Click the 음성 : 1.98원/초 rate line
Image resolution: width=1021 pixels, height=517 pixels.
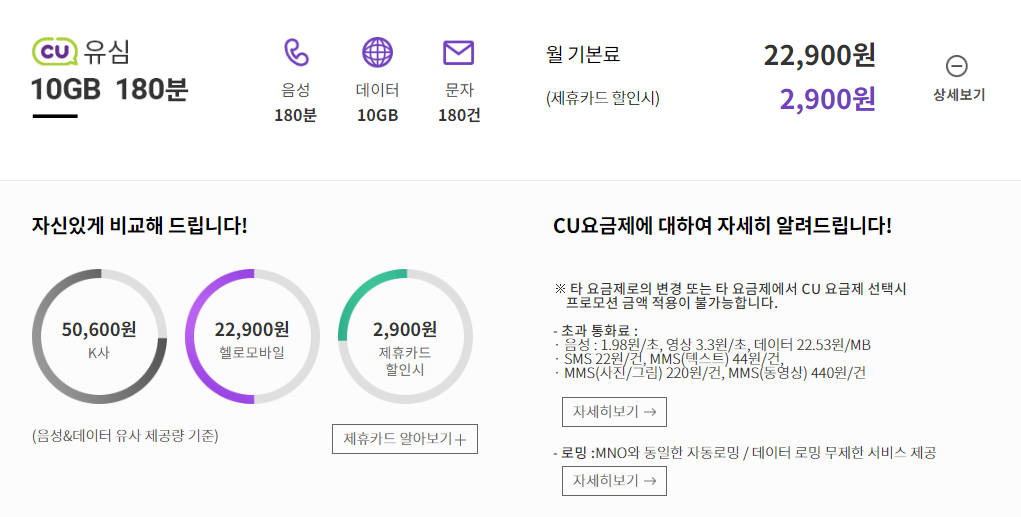(712, 345)
